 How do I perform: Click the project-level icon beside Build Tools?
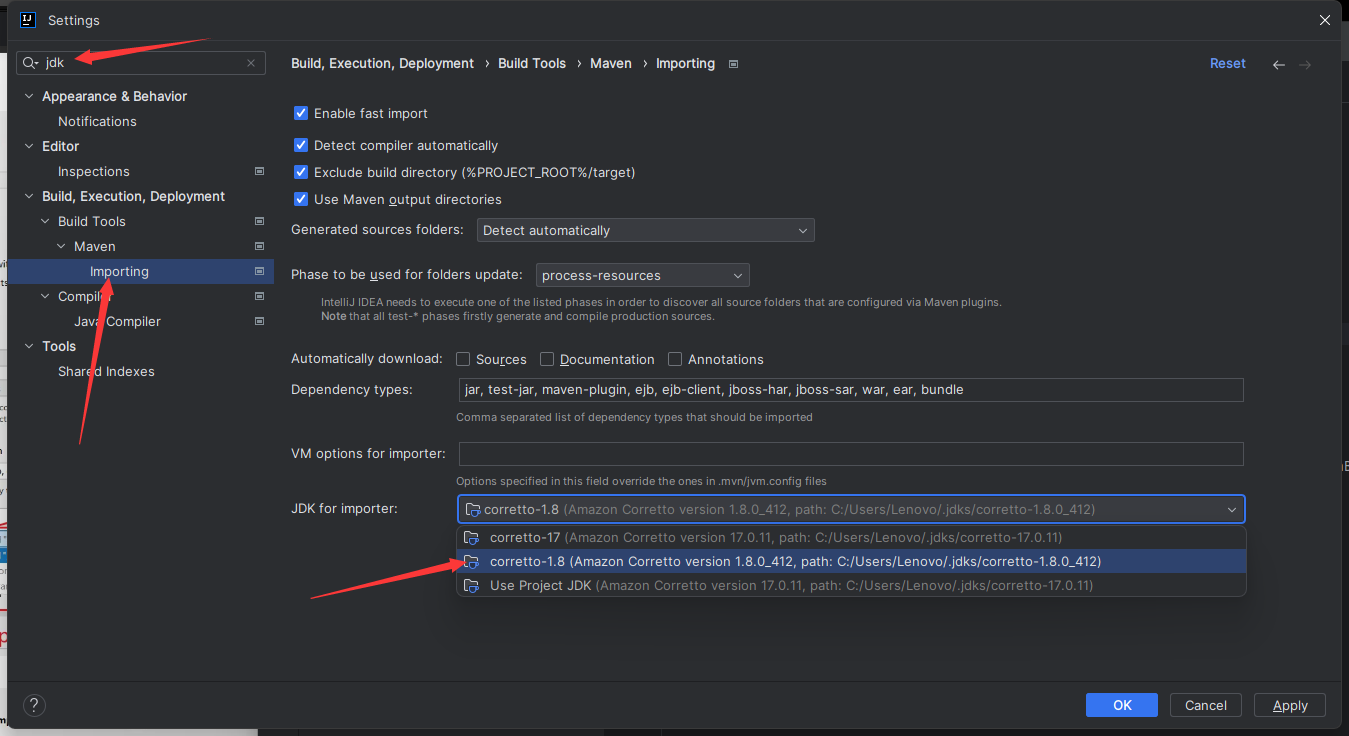tap(259, 221)
